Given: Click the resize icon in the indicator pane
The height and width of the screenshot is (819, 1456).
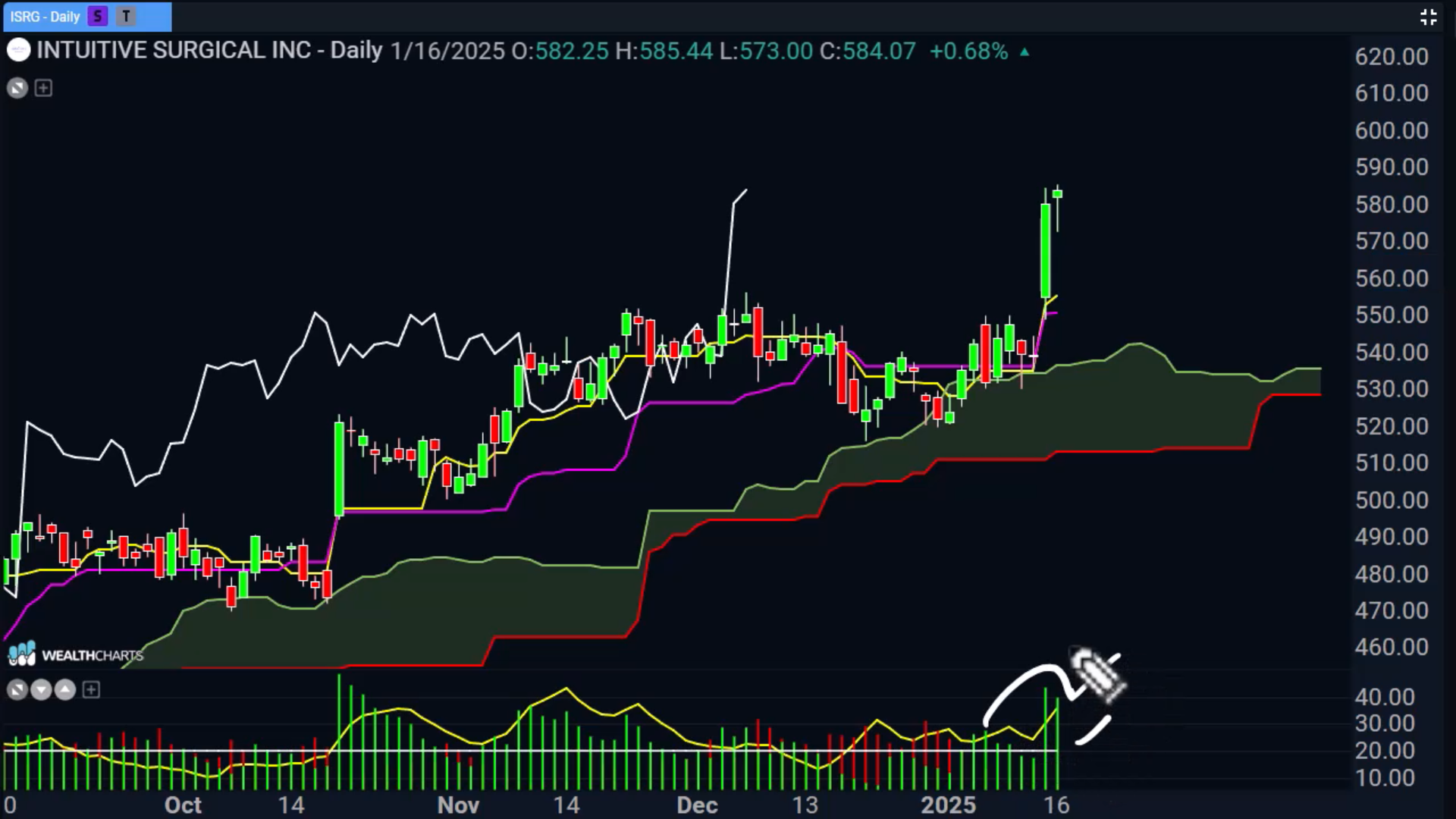Looking at the screenshot, I should pyautogui.click(x=17, y=690).
